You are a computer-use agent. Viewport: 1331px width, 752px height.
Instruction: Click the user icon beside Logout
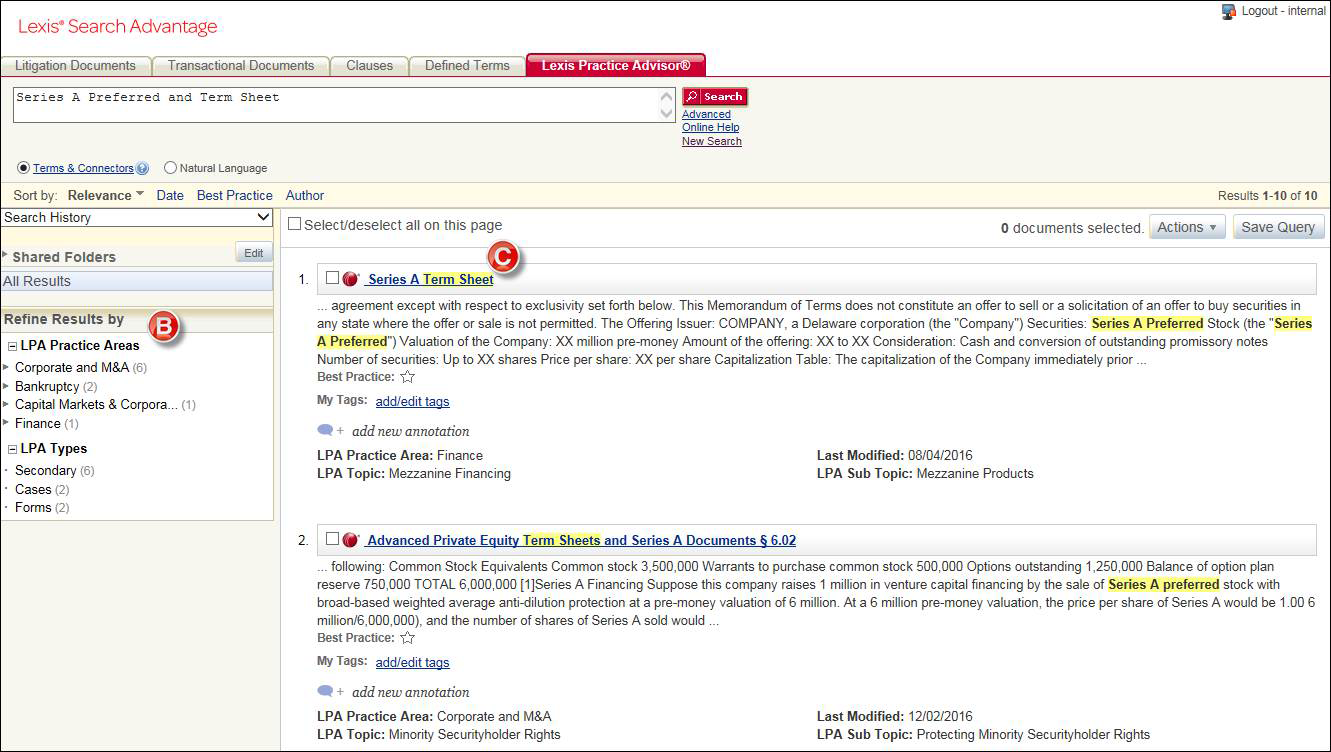click(1229, 12)
